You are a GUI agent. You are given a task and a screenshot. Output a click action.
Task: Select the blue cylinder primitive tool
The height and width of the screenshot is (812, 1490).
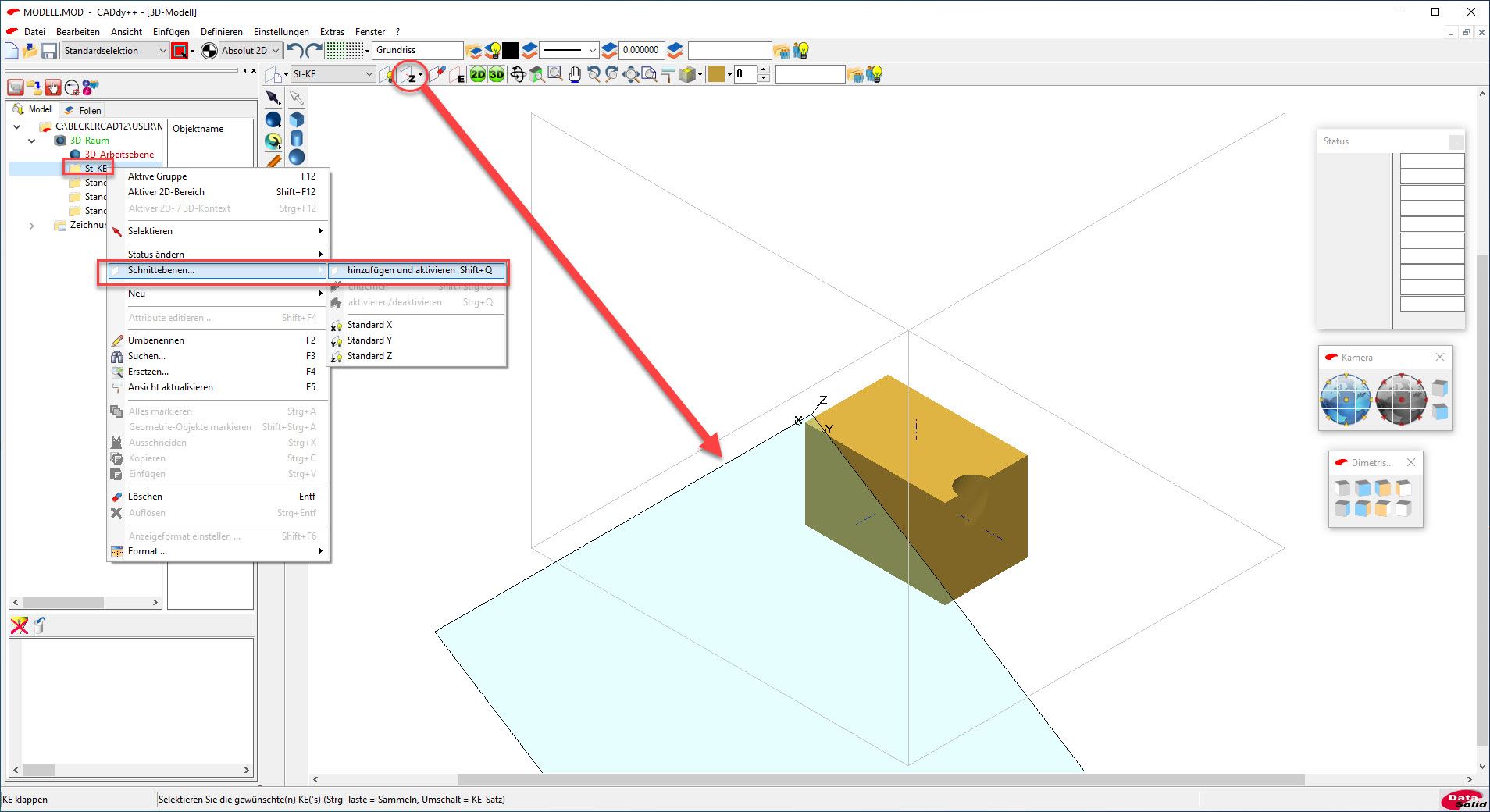[297, 138]
